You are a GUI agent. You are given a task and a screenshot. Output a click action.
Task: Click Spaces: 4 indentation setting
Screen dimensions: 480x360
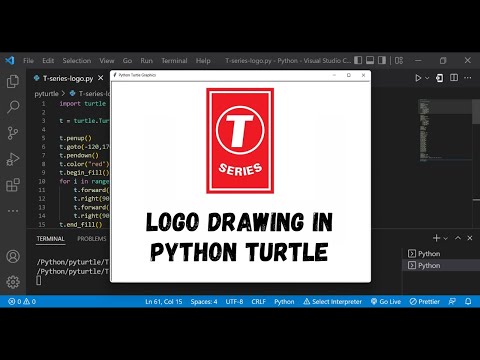click(204, 302)
